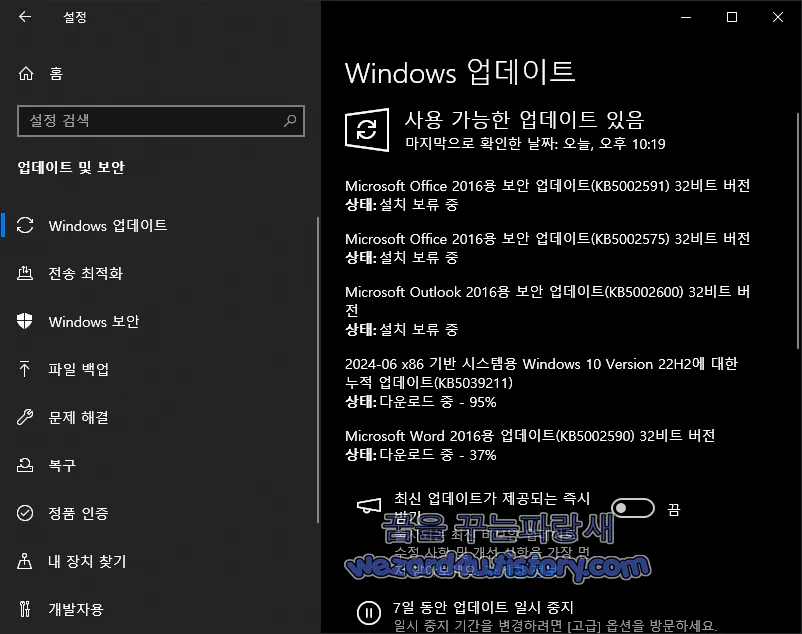Image resolution: width=802 pixels, height=634 pixels.
Task: Select Windows 업데이트 in sidebar
Action: (107, 225)
